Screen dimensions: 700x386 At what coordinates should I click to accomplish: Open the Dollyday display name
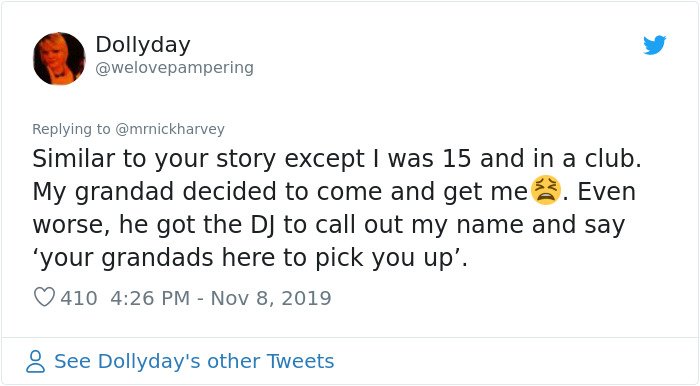tap(143, 44)
